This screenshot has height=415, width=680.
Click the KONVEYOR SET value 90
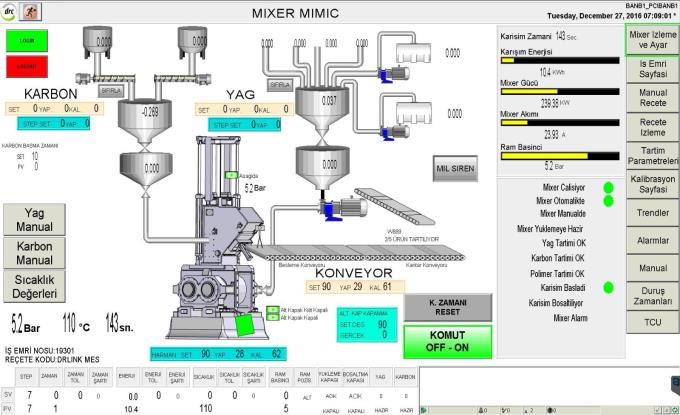[x=326, y=287]
